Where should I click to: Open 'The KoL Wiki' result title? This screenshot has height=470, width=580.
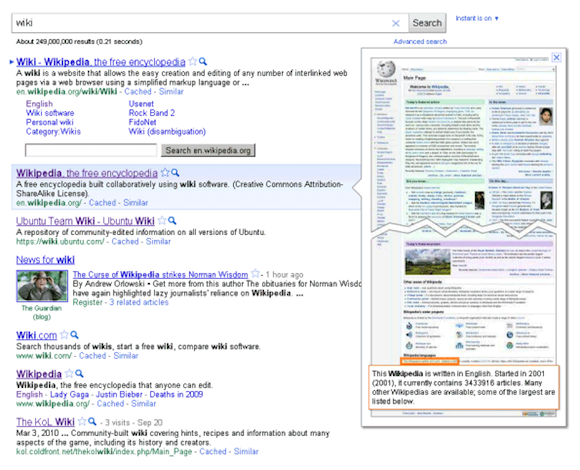(x=45, y=422)
